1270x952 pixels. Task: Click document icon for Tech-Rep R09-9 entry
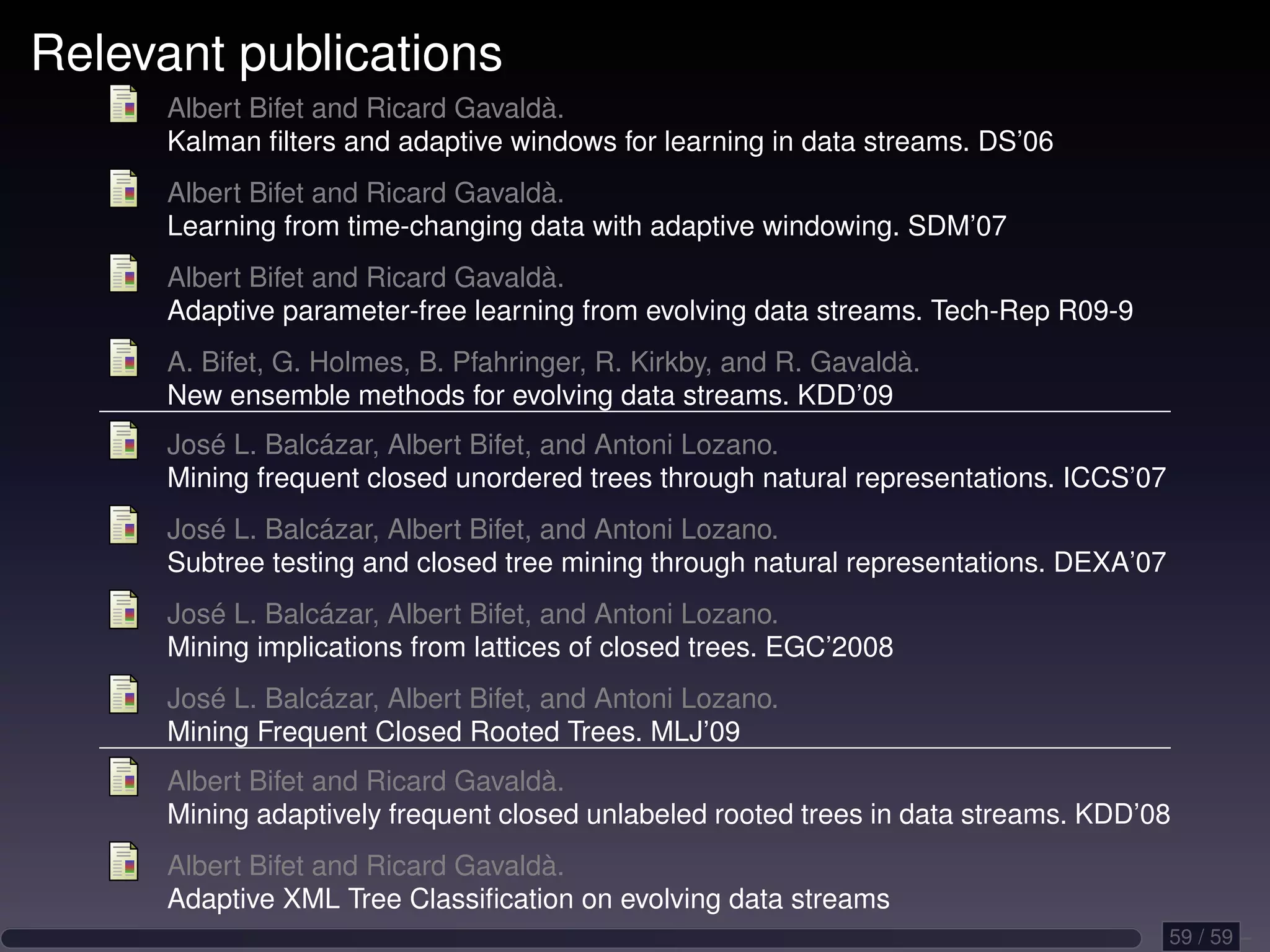pyautogui.click(x=123, y=273)
